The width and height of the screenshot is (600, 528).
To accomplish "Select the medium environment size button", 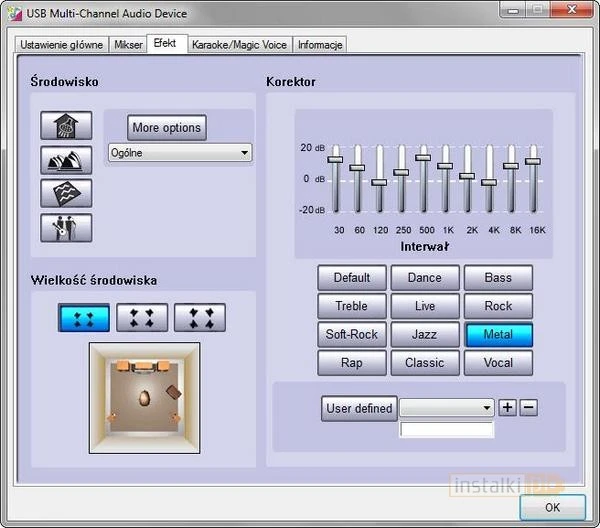I will click(142, 318).
